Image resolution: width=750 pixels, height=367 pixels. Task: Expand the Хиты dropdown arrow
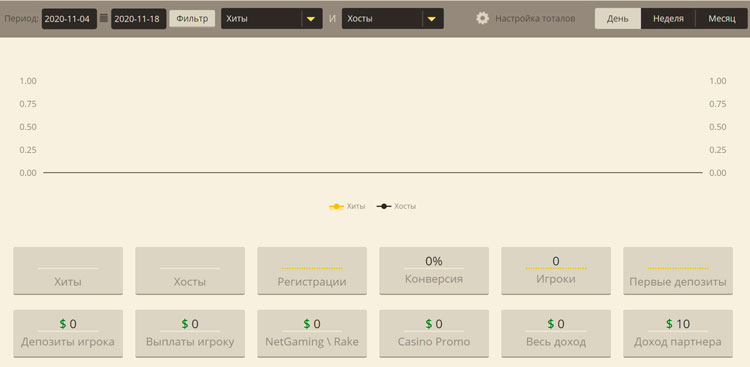pos(311,19)
